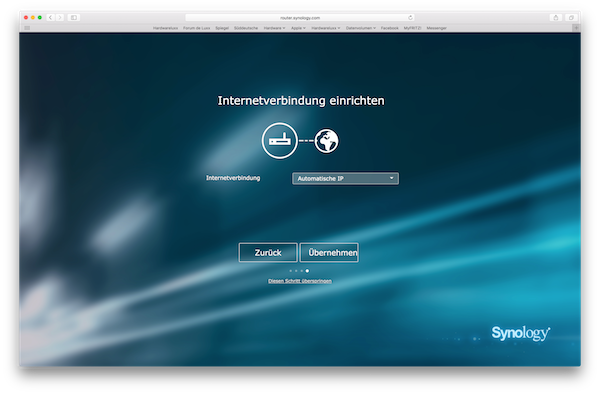Image resolution: width=600 pixels, height=394 pixels.
Task: Click the globe internet icon
Action: tap(326, 141)
